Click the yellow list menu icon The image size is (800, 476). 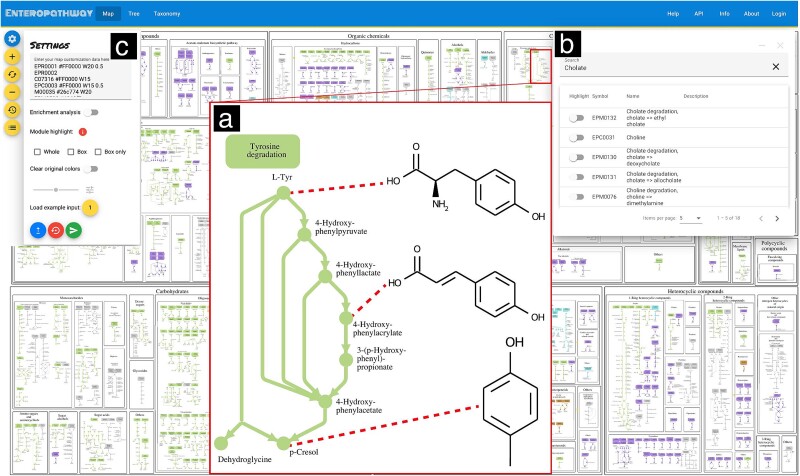12,128
